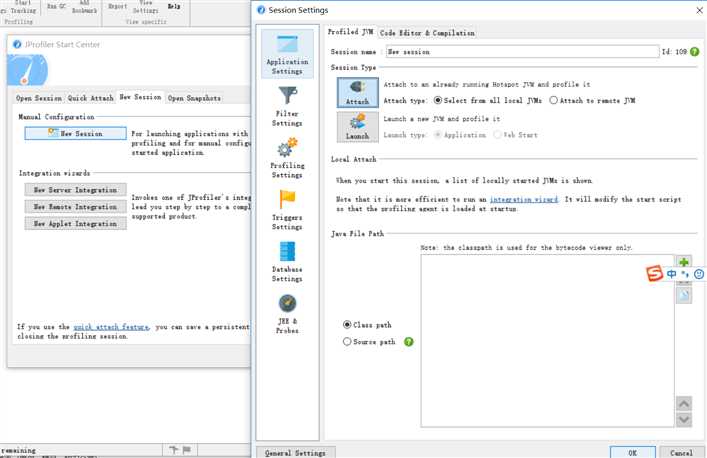
Task: Click the Sogou emoji smiley icon
Action: [698, 274]
